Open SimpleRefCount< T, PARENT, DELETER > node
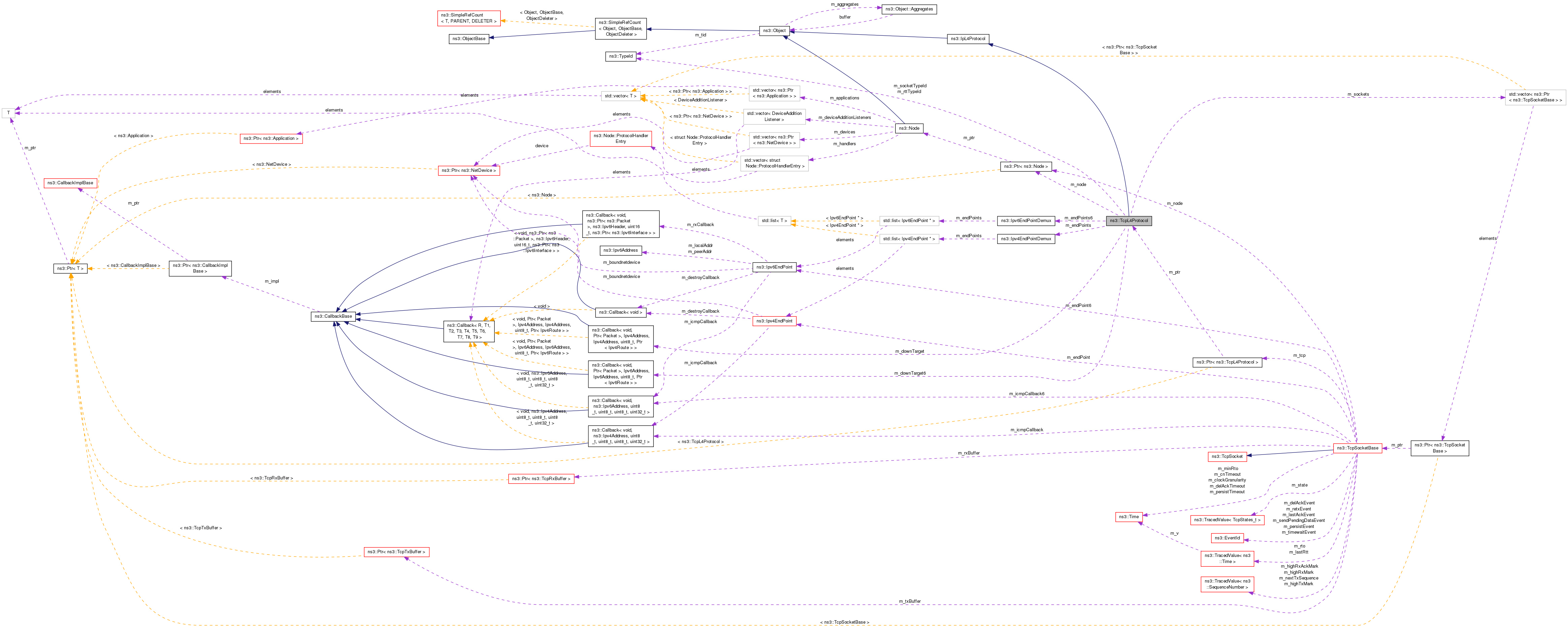 (x=469, y=18)
